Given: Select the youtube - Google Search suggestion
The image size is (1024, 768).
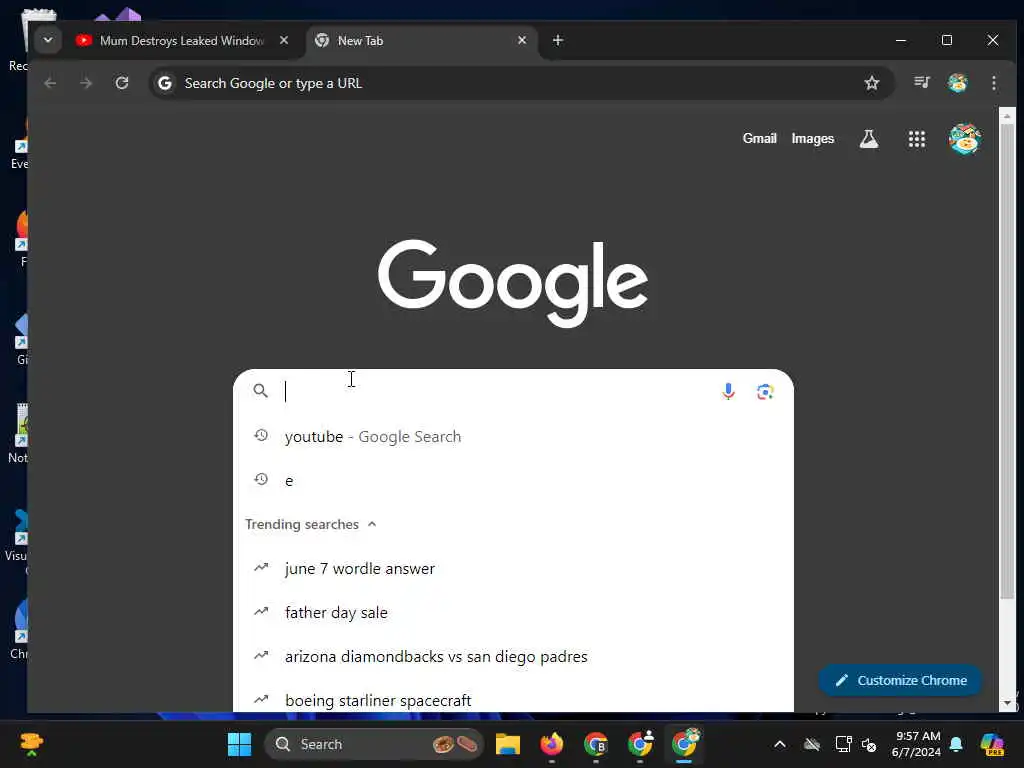Looking at the screenshot, I should click(513, 436).
